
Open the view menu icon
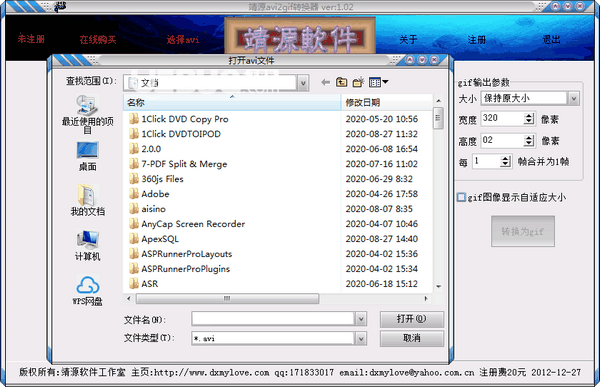pyautogui.click(x=379, y=82)
